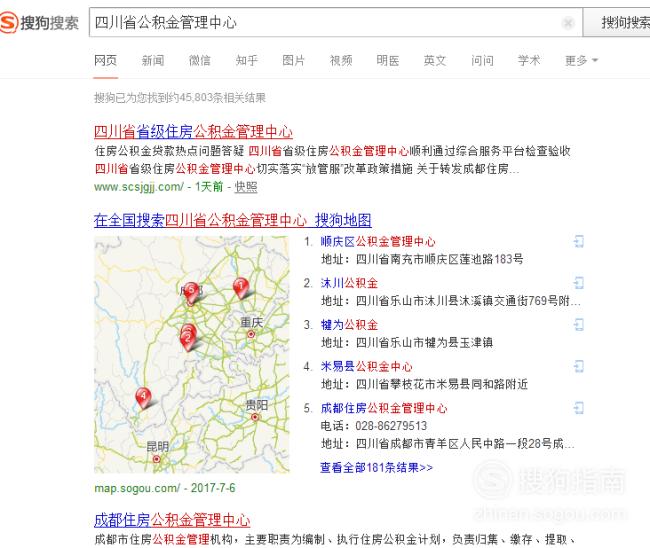The width and height of the screenshot is (650, 548).
Task: Clear the search box with X icon
Action: pos(568,23)
